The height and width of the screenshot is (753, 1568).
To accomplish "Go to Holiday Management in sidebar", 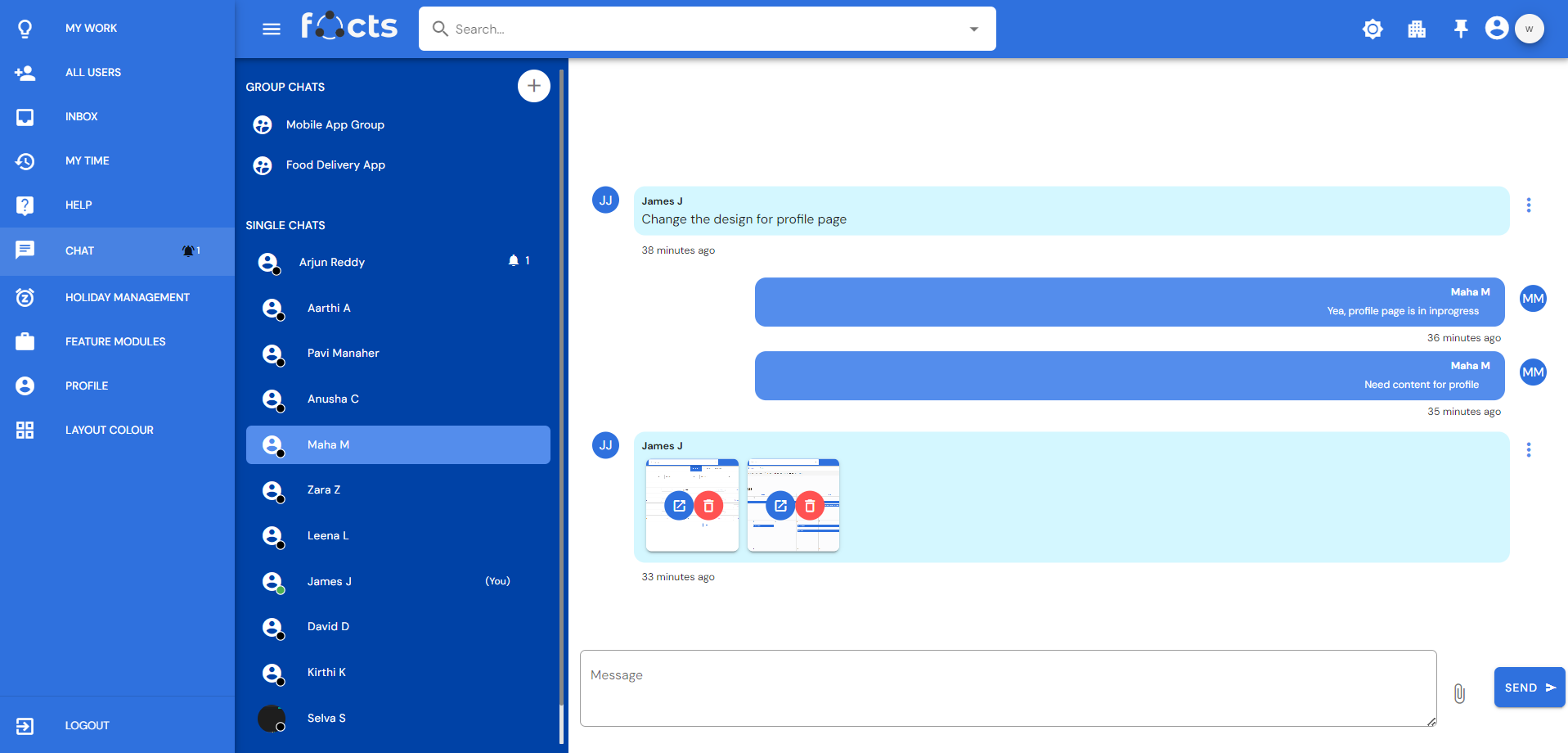I will (127, 297).
